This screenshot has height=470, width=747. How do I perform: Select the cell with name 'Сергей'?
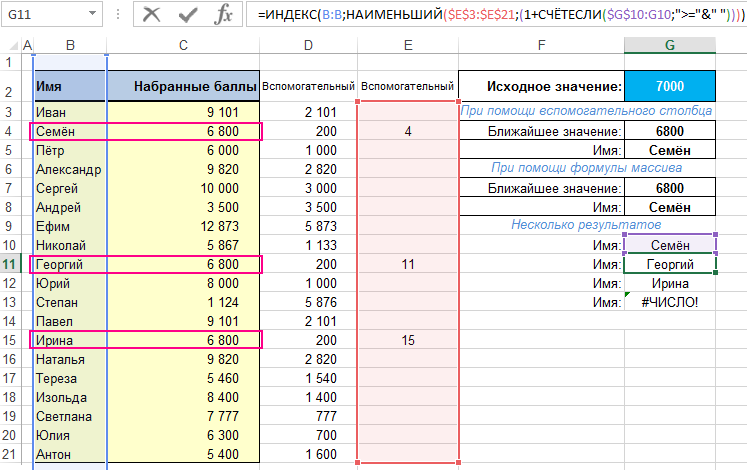tap(70, 189)
